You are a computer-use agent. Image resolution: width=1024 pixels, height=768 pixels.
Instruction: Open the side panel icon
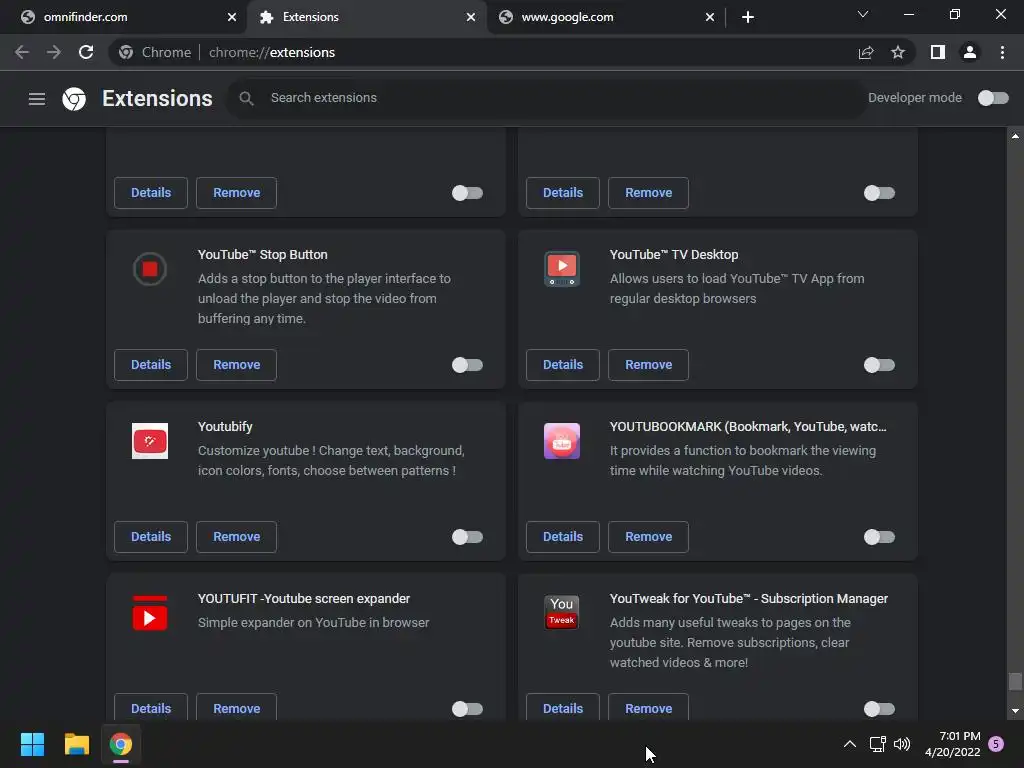click(x=938, y=52)
